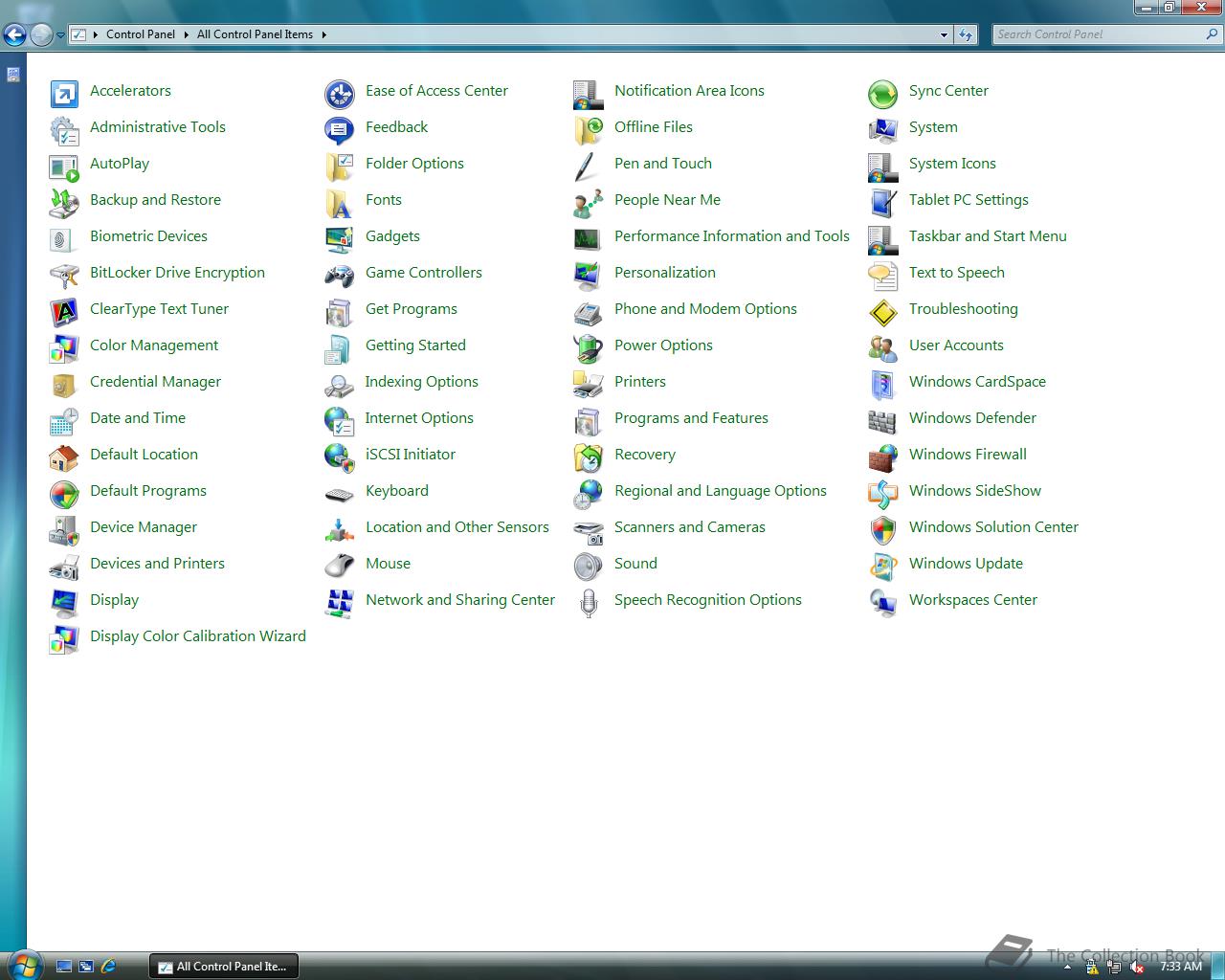Click the Regional and Language Options link
1225x980 pixels.
pyautogui.click(x=721, y=491)
